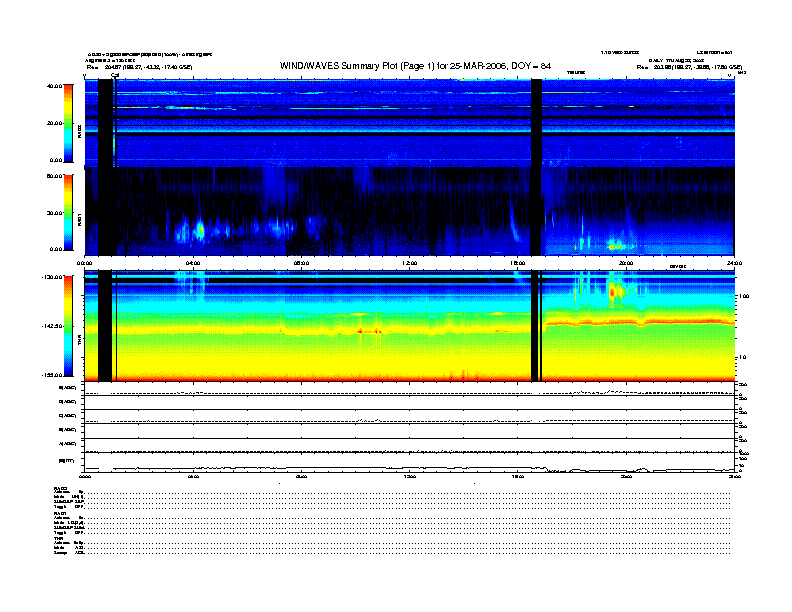The image size is (792, 612).
Task: Click the RAD1 vertical axis label
Action: click(79, 219)
